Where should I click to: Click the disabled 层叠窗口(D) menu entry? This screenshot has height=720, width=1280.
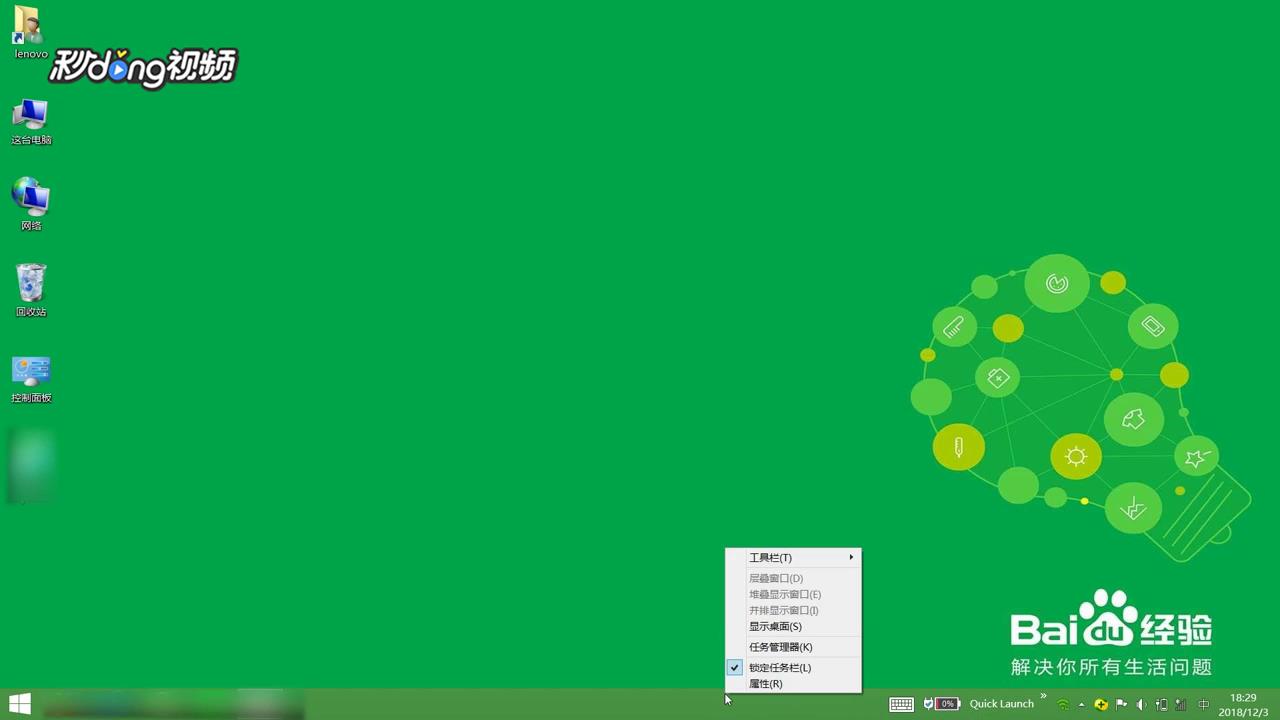793,578
